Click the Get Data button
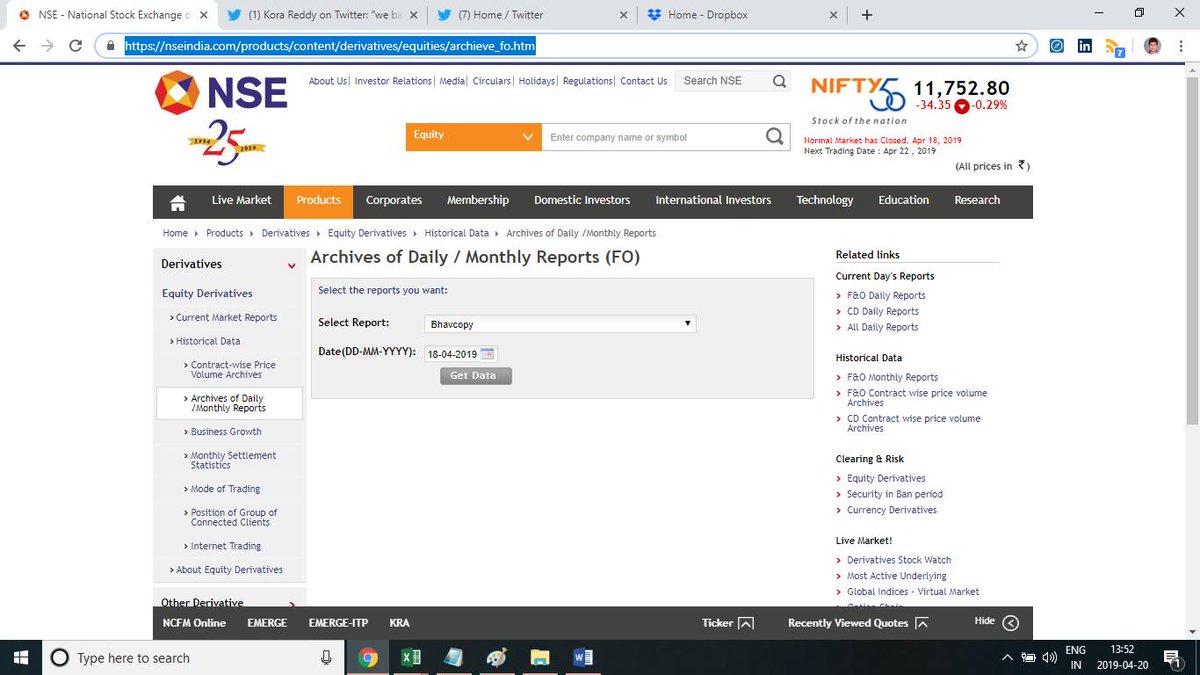This screenshot has height=675, width=1200. click(x=475, y=376)
